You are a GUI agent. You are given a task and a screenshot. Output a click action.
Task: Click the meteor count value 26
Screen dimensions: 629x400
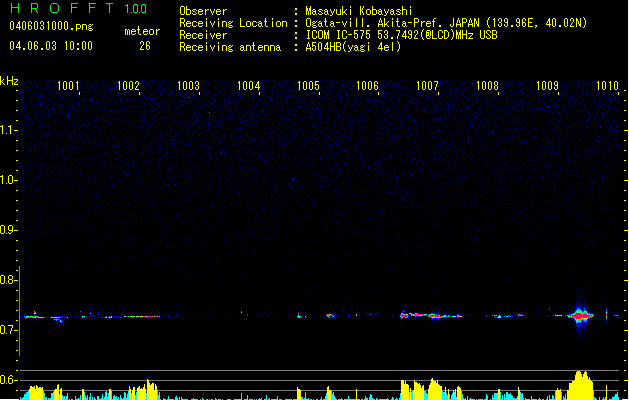pyautogui.click(x=145, y=46)
